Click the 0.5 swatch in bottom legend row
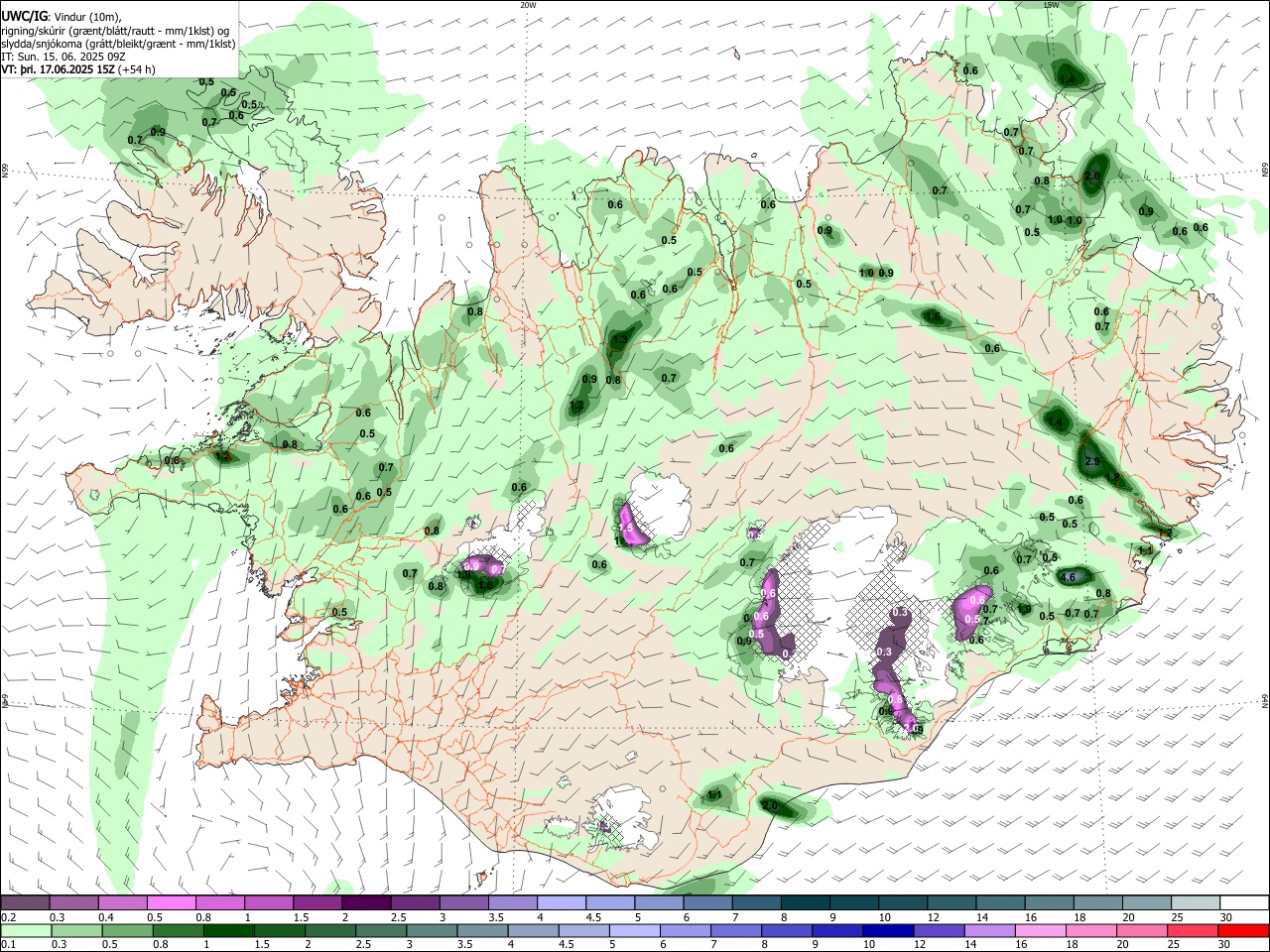 pyautogui.click(x=126, y=930)
